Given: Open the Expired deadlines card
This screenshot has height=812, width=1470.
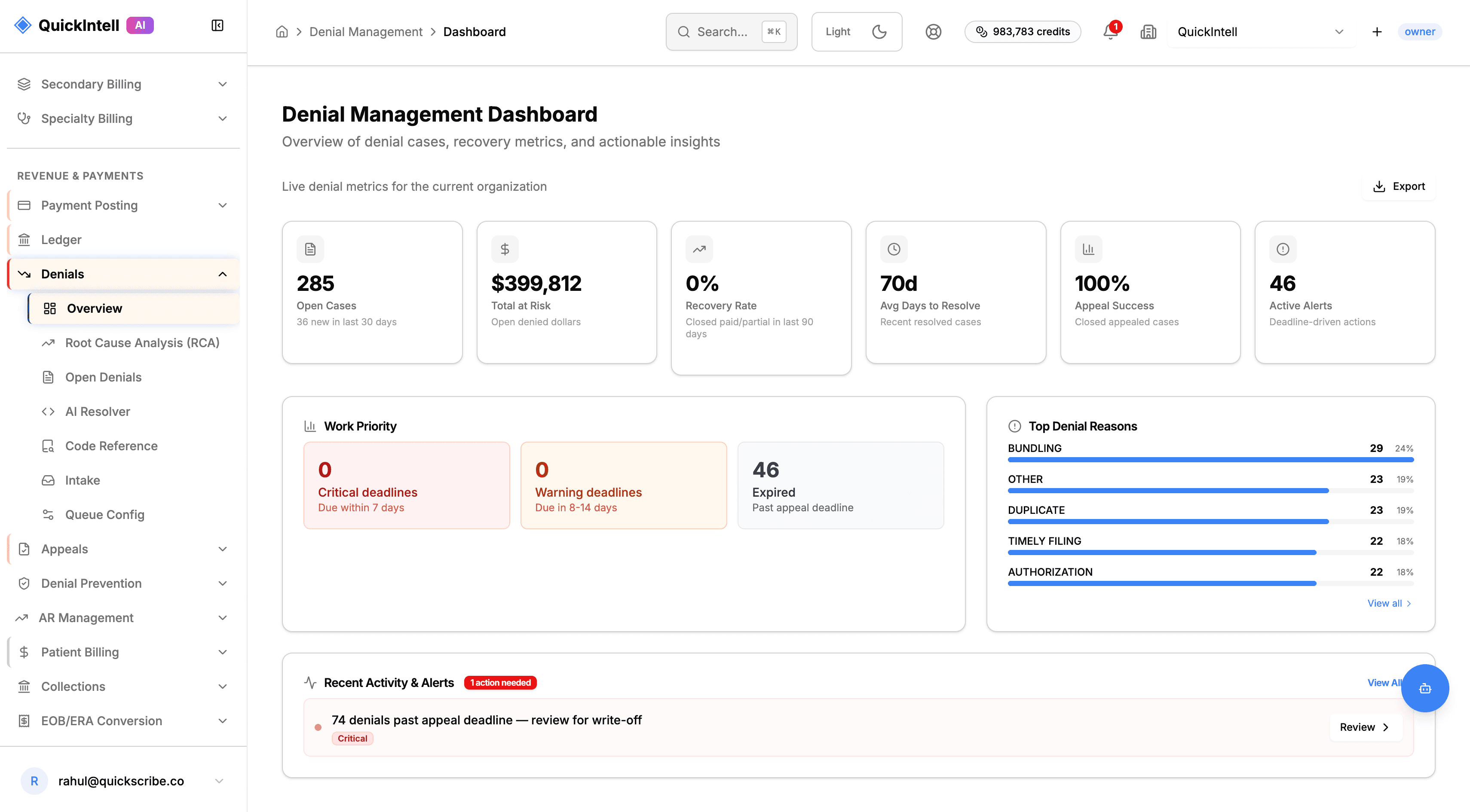Looking at the screenshot, I should pyautogui.click(x=841, y=485).
